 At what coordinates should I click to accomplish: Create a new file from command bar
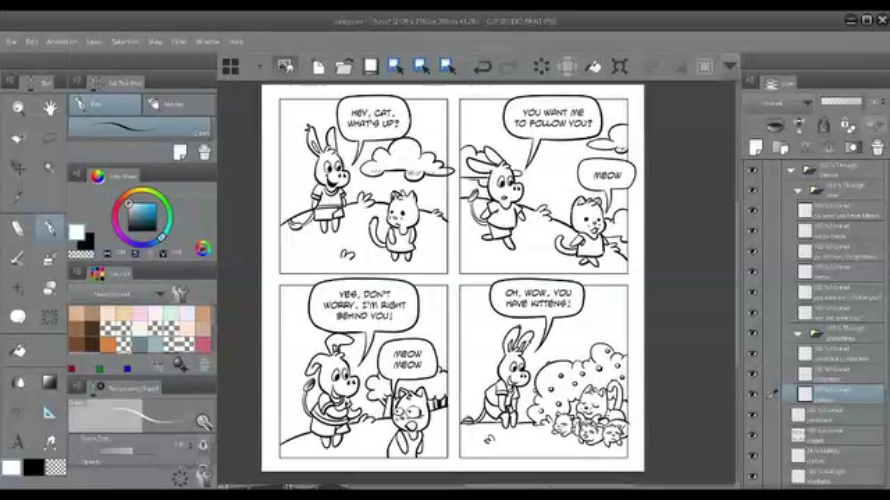click(318, 66)
